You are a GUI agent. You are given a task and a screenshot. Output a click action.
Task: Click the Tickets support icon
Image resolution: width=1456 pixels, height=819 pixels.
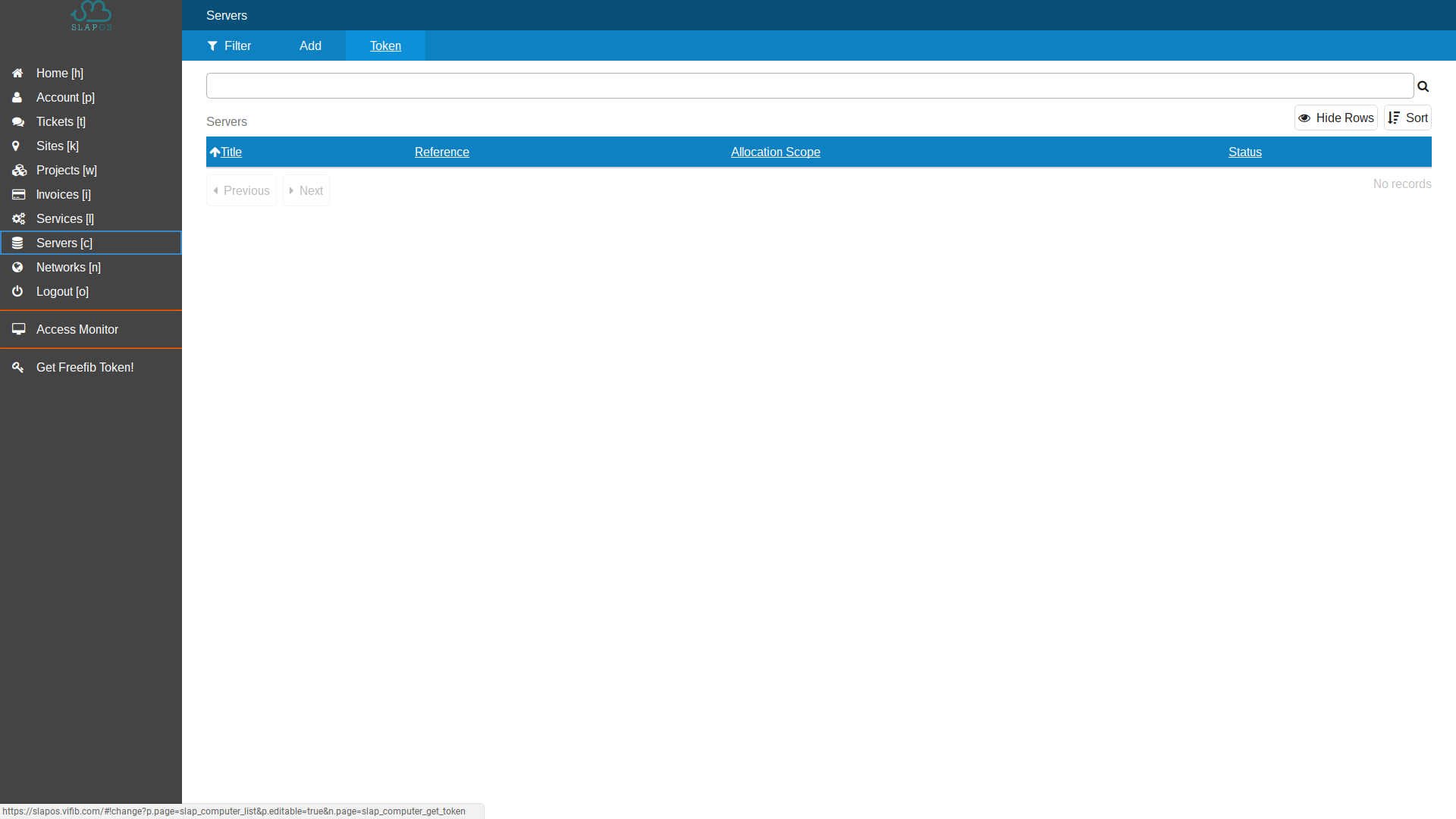[18, 122]
